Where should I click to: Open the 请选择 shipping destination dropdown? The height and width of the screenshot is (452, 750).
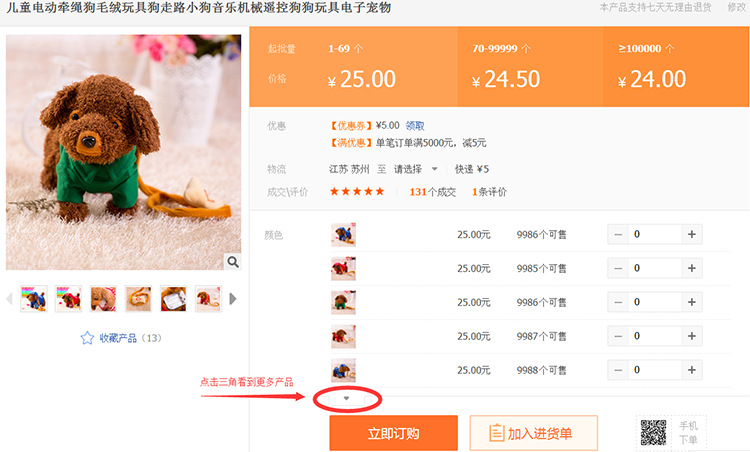tap(416, 169)
